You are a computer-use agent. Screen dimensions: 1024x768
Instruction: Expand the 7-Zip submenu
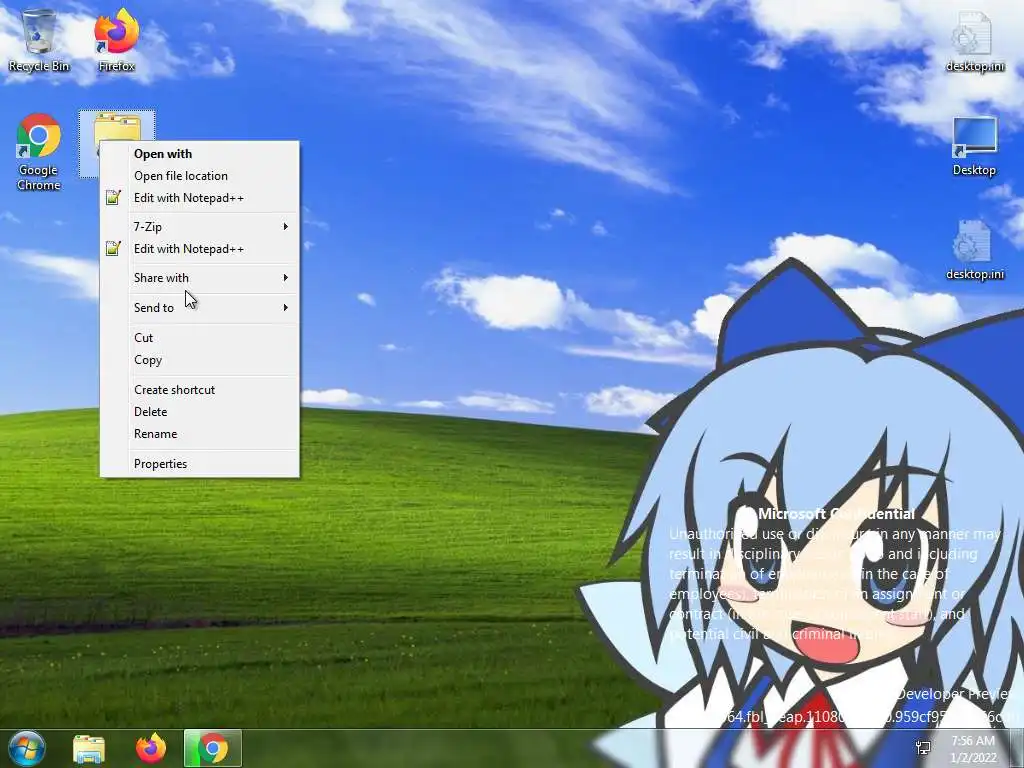(200, 227)
